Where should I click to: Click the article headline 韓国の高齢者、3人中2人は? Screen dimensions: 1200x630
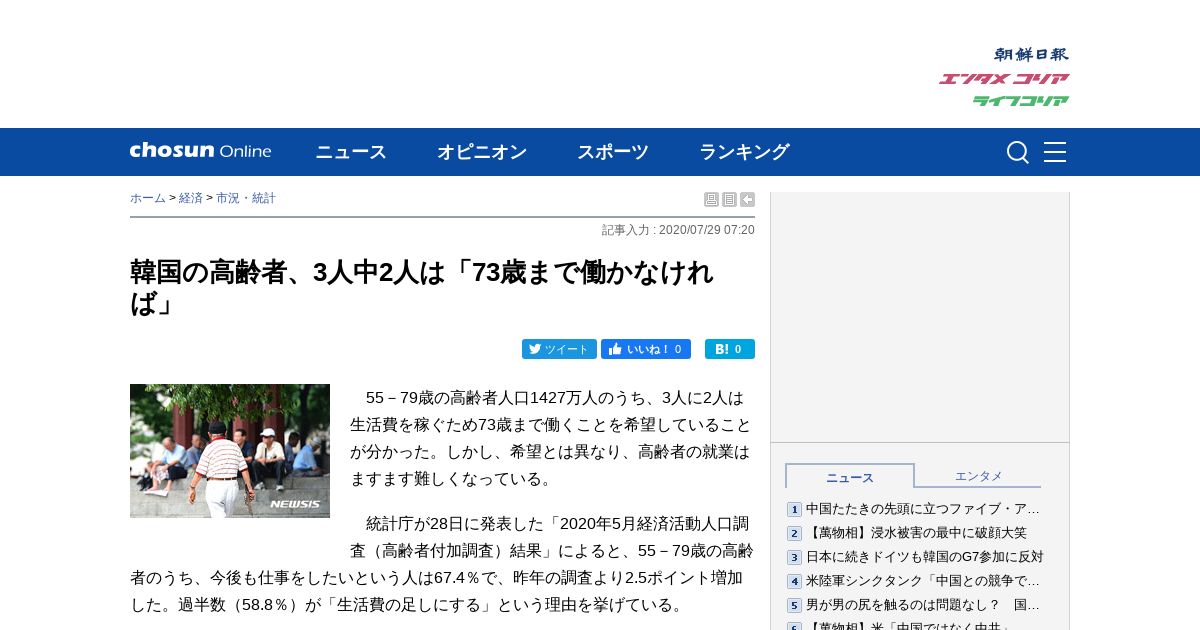coord(421,287)
